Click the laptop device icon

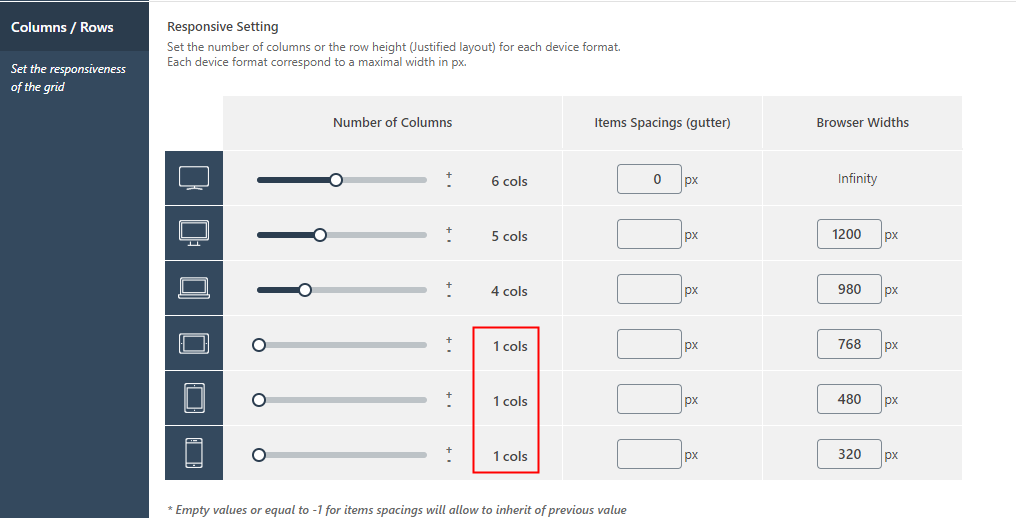click(x=194, y=288)
